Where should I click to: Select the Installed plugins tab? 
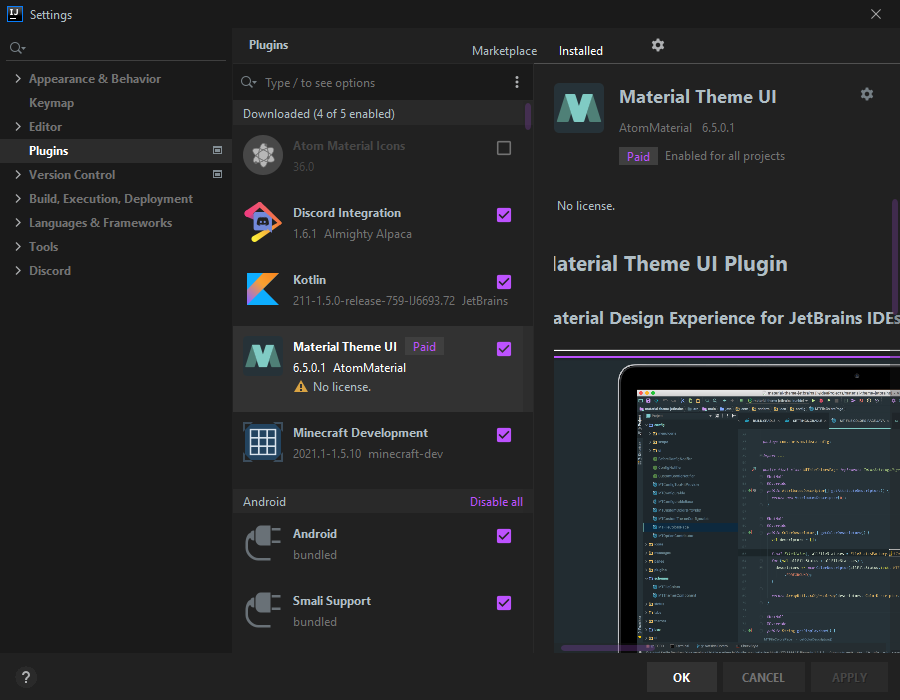pos(580,51)
